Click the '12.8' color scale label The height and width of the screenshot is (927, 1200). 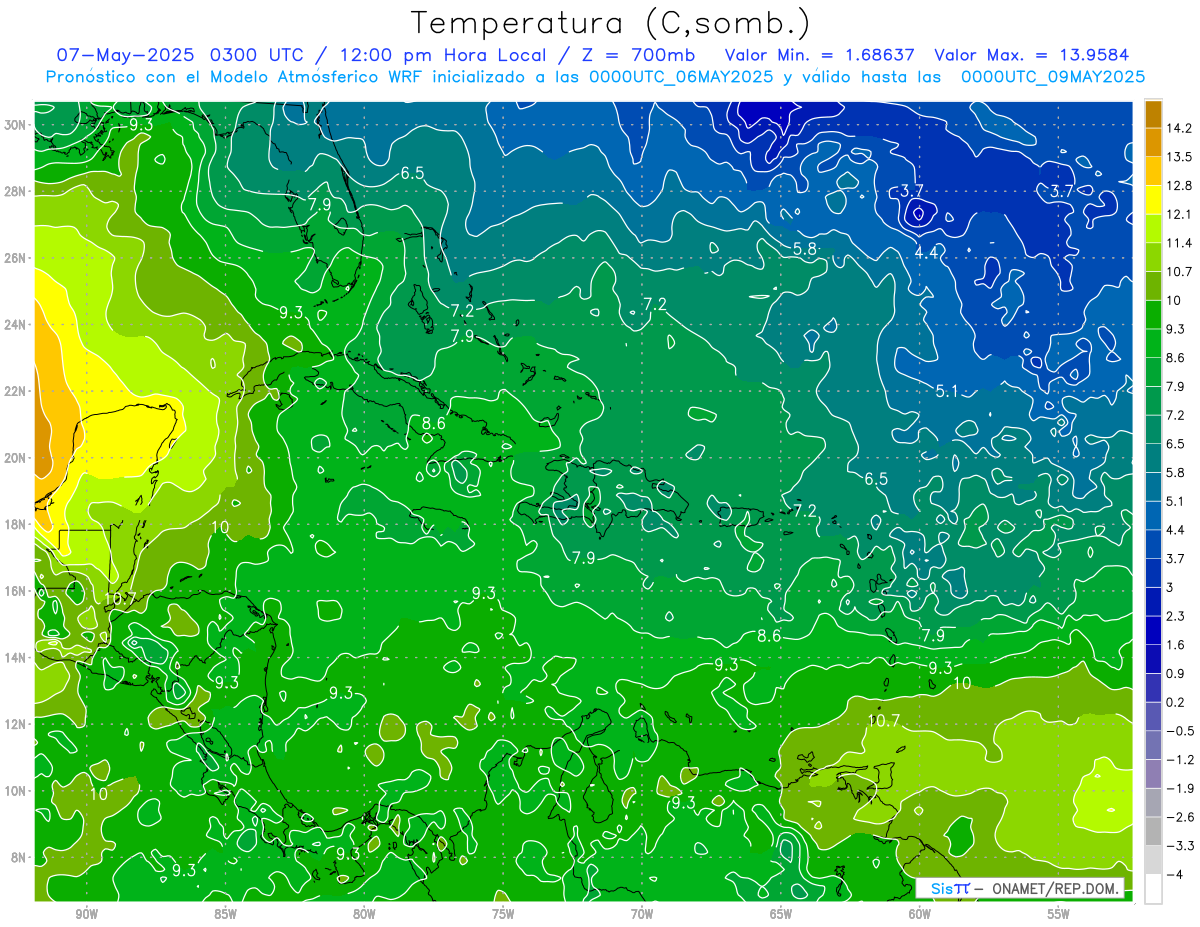pos(1181,186)
